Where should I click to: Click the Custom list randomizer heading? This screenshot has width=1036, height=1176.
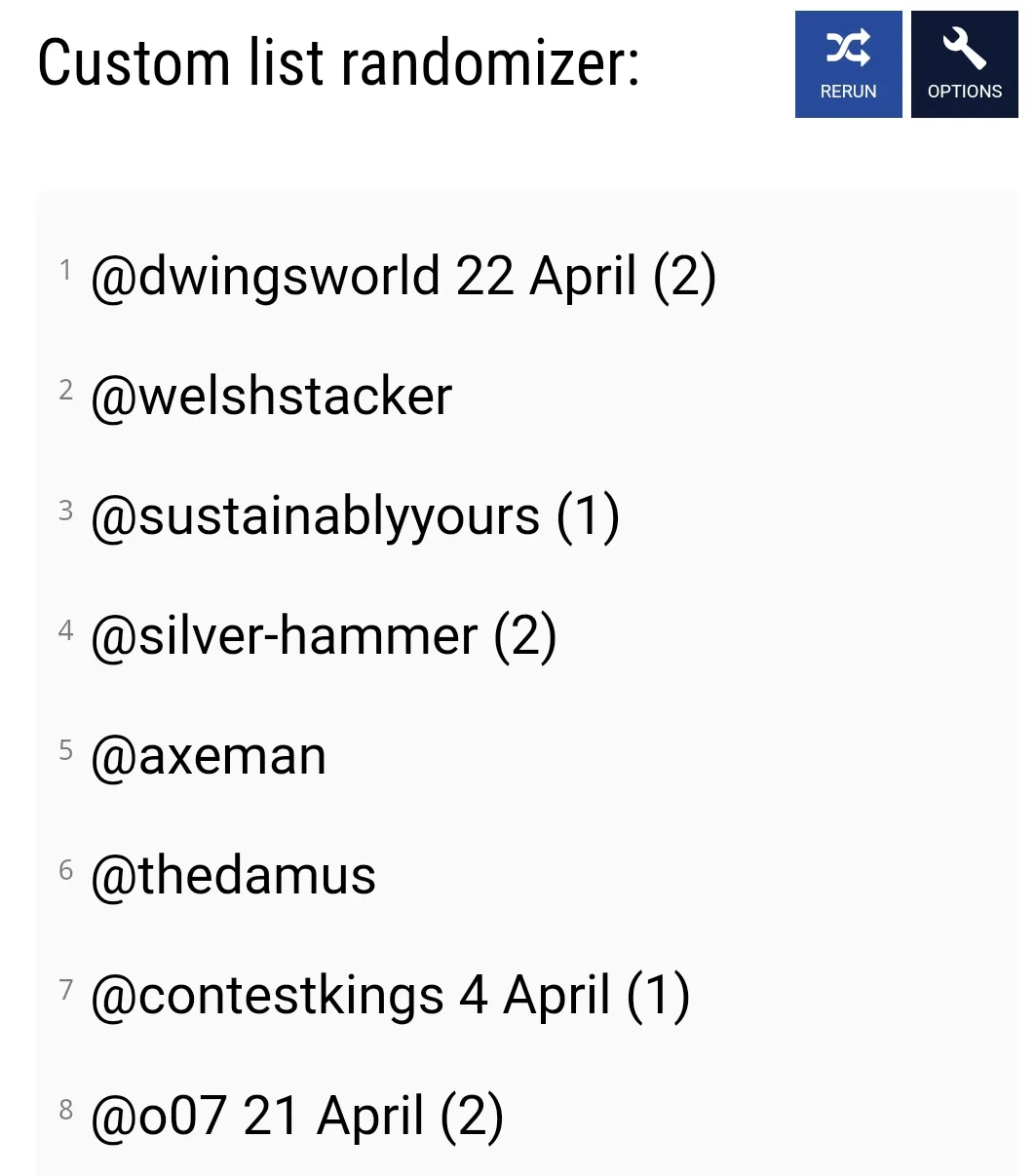click(338, 62)
